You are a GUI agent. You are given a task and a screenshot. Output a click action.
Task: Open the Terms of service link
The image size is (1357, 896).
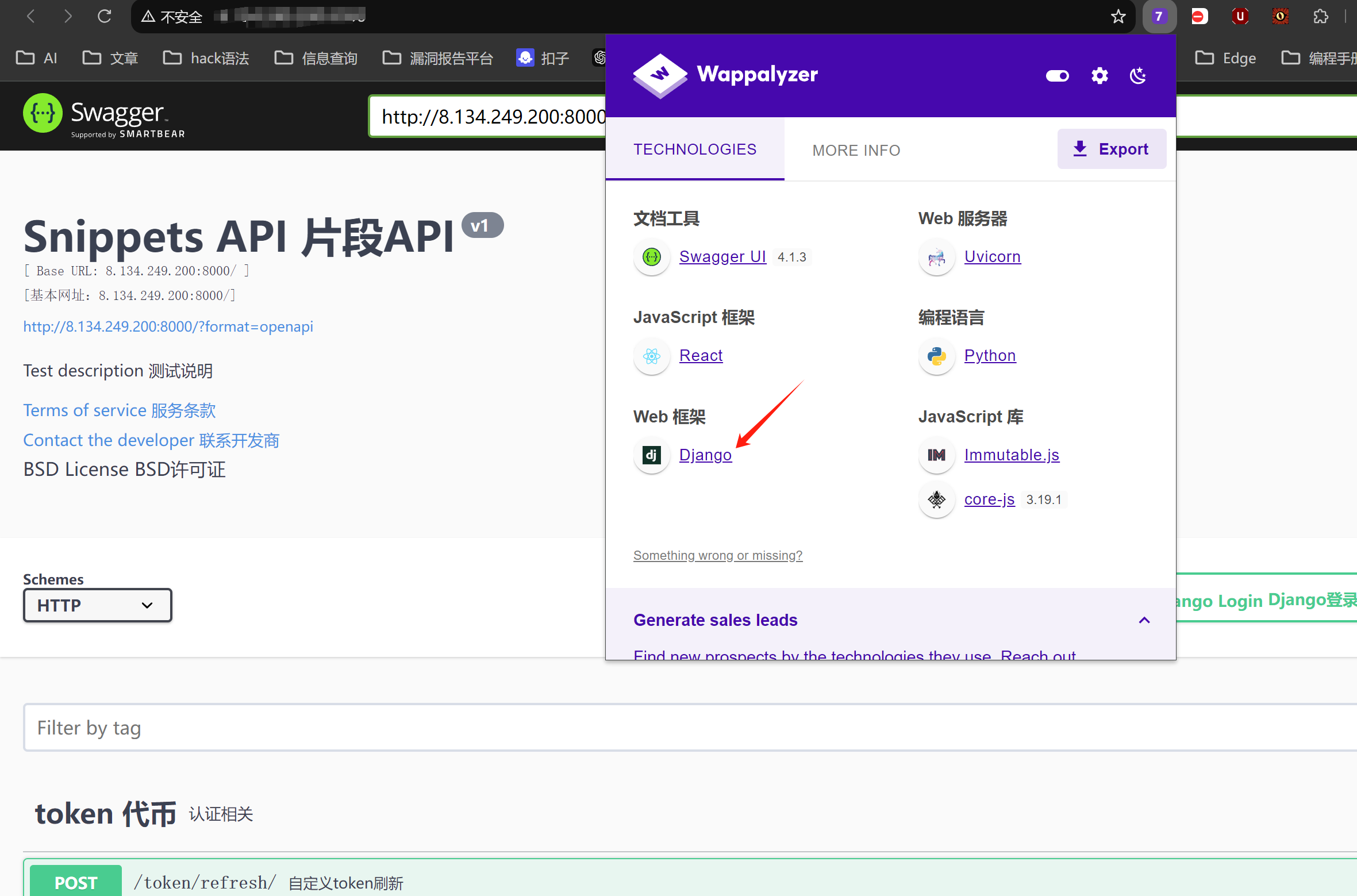coord(119,410)
